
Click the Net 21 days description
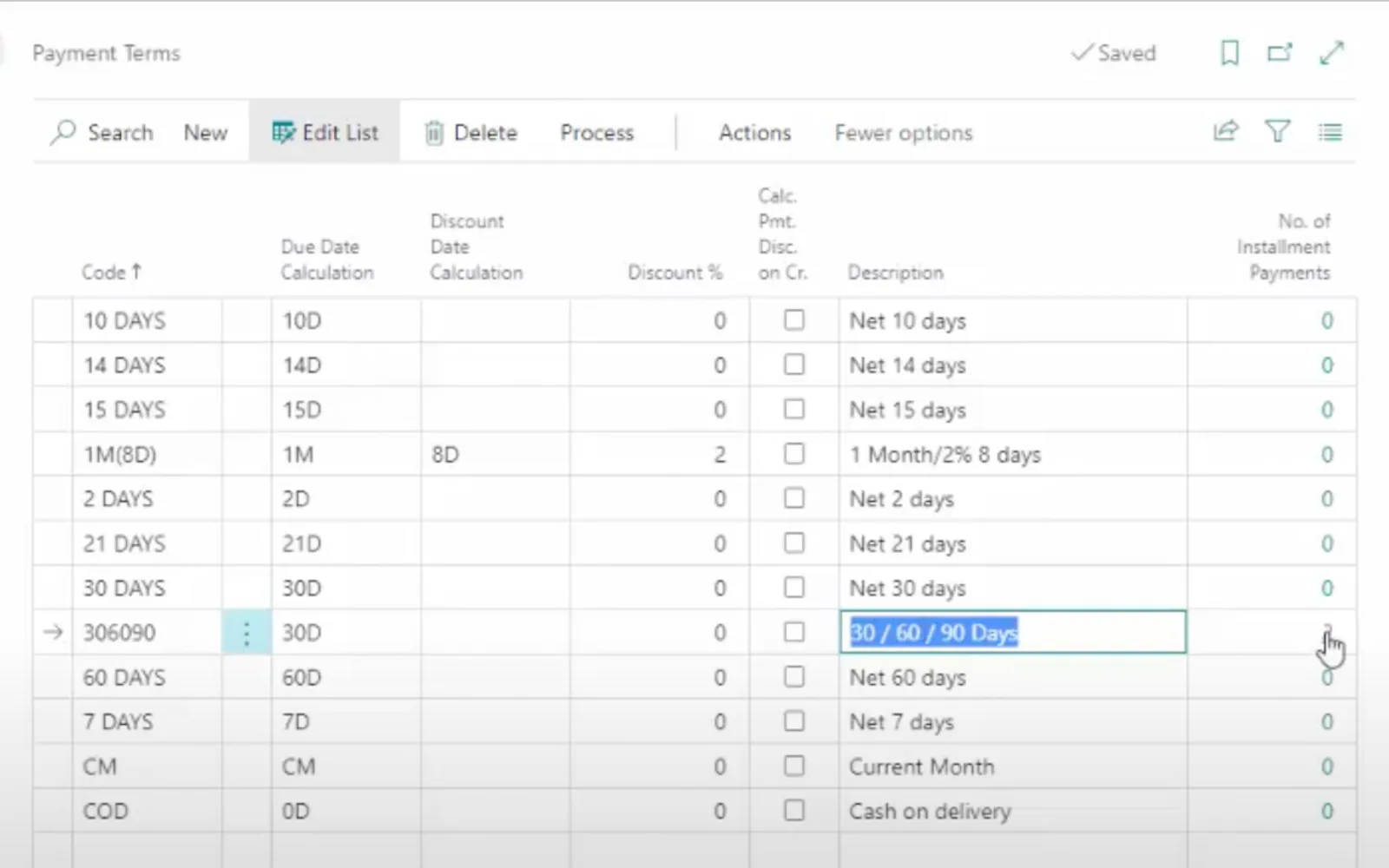point(907,544)
